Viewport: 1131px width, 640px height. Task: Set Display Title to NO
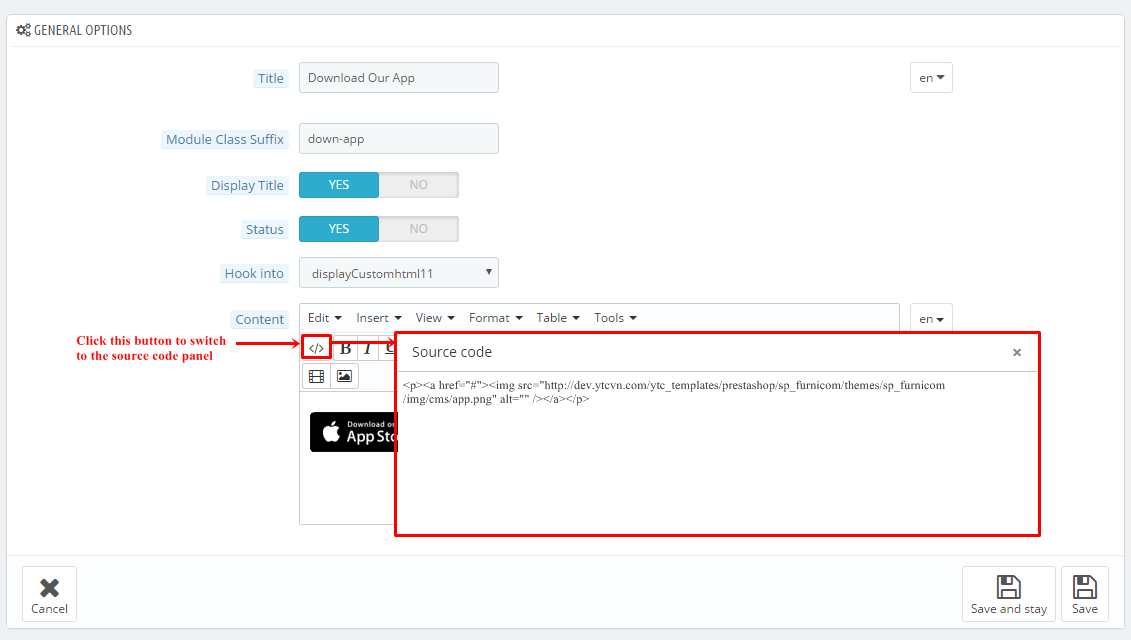(418, 185)
